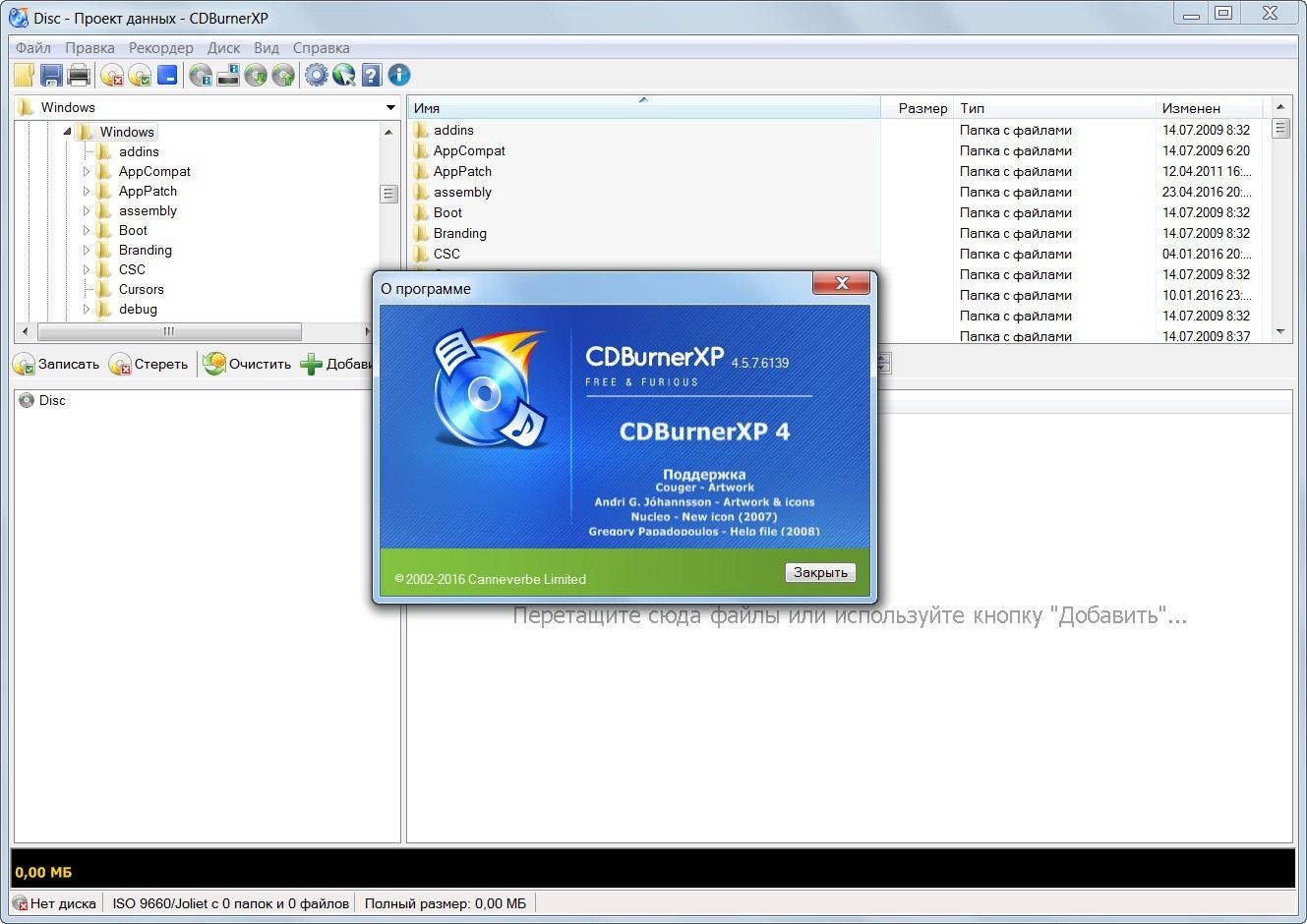Click the Очистить clear button
This screenshot has height=924, width=1307.
(248, 364)
